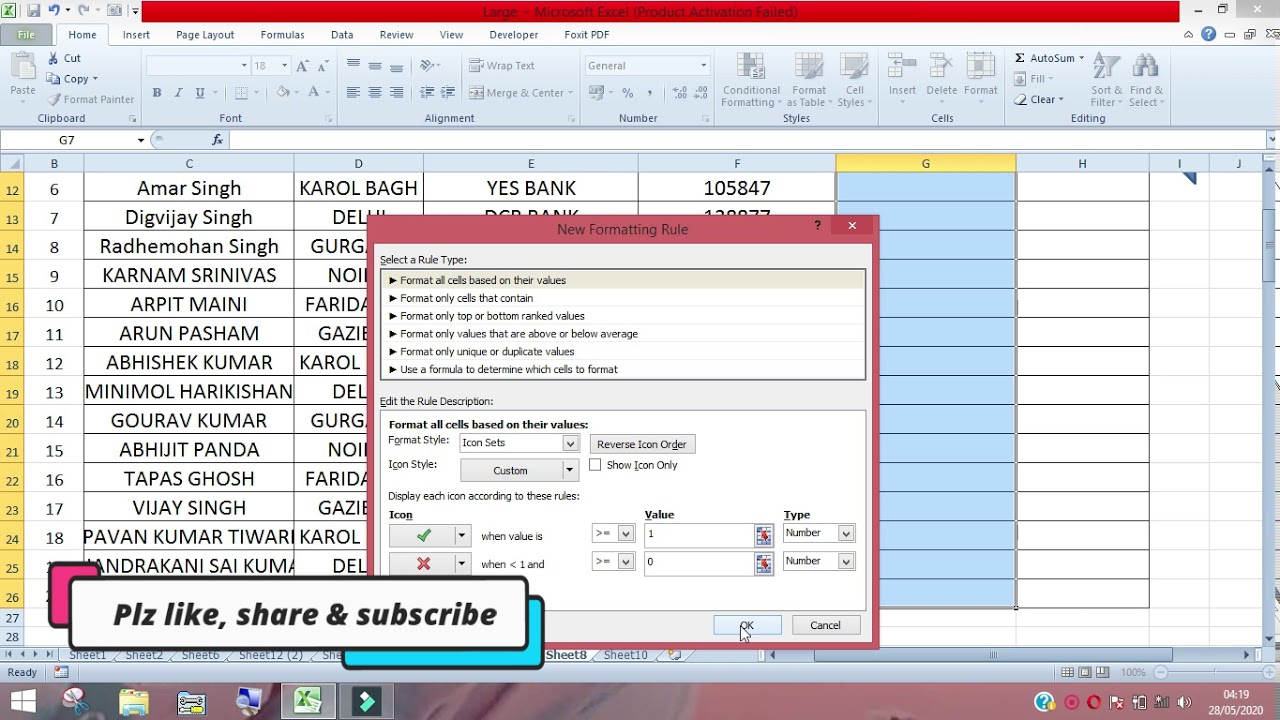Click the Fill Color bucket icon
The width and height of the screenshot is (1280, 720).
point(283,93)
